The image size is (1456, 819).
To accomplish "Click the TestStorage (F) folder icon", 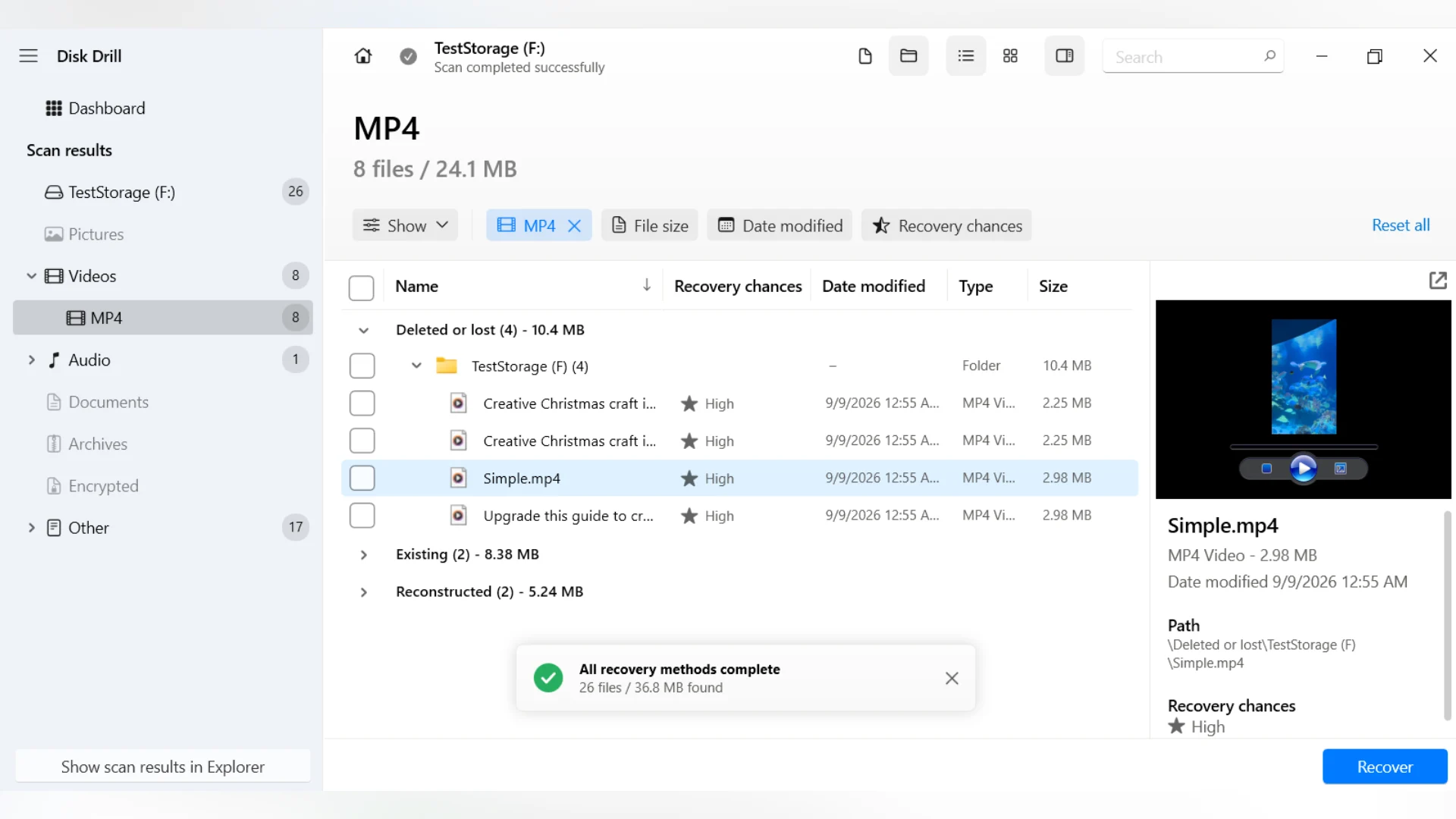I will 447,366.
